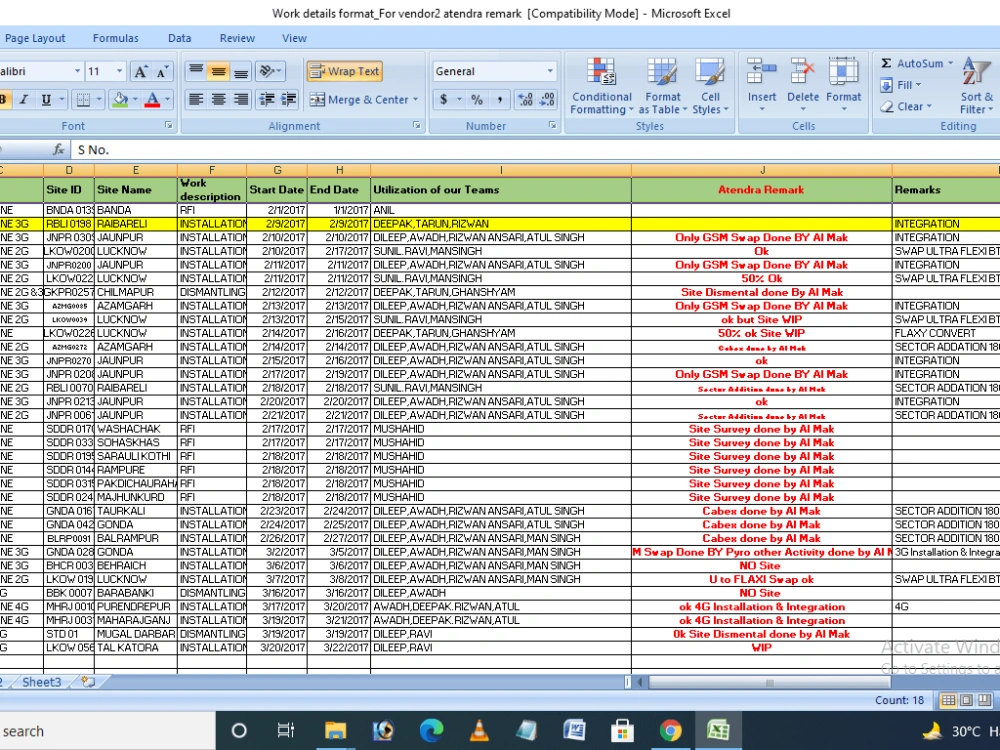
Task: Click the formula bar containing S No.
Action: click(x=534, y=150)
